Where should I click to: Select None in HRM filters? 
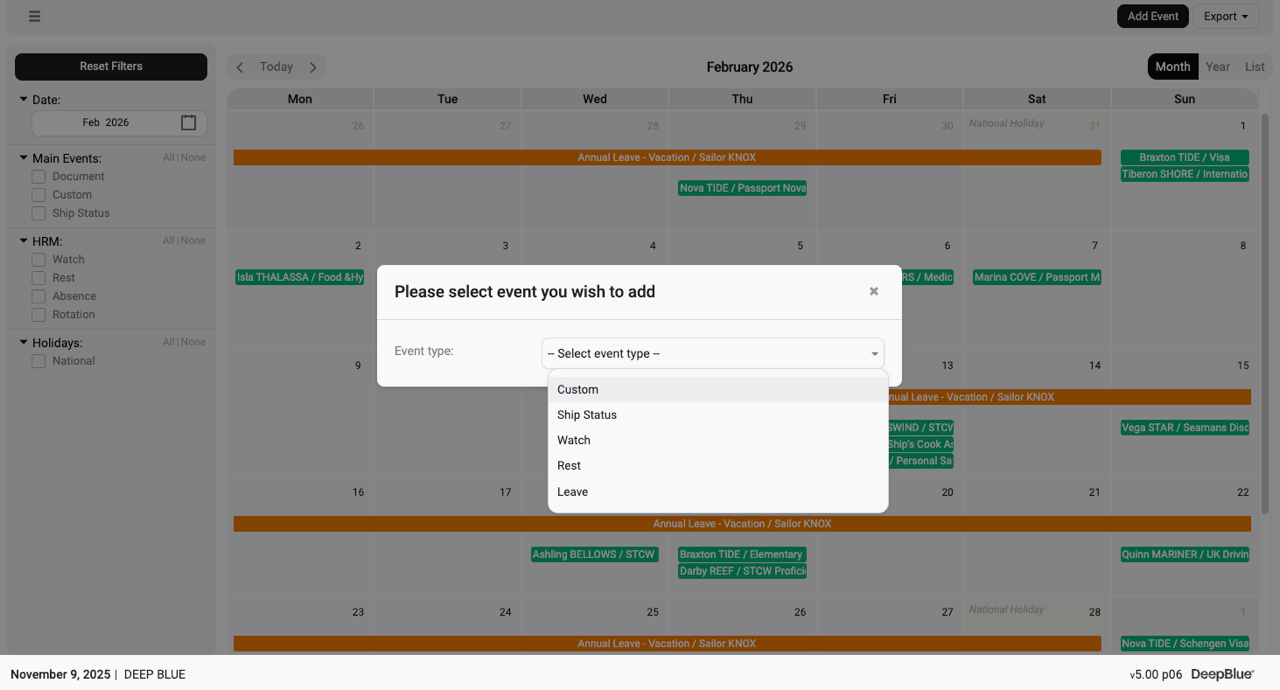[193, 241]
